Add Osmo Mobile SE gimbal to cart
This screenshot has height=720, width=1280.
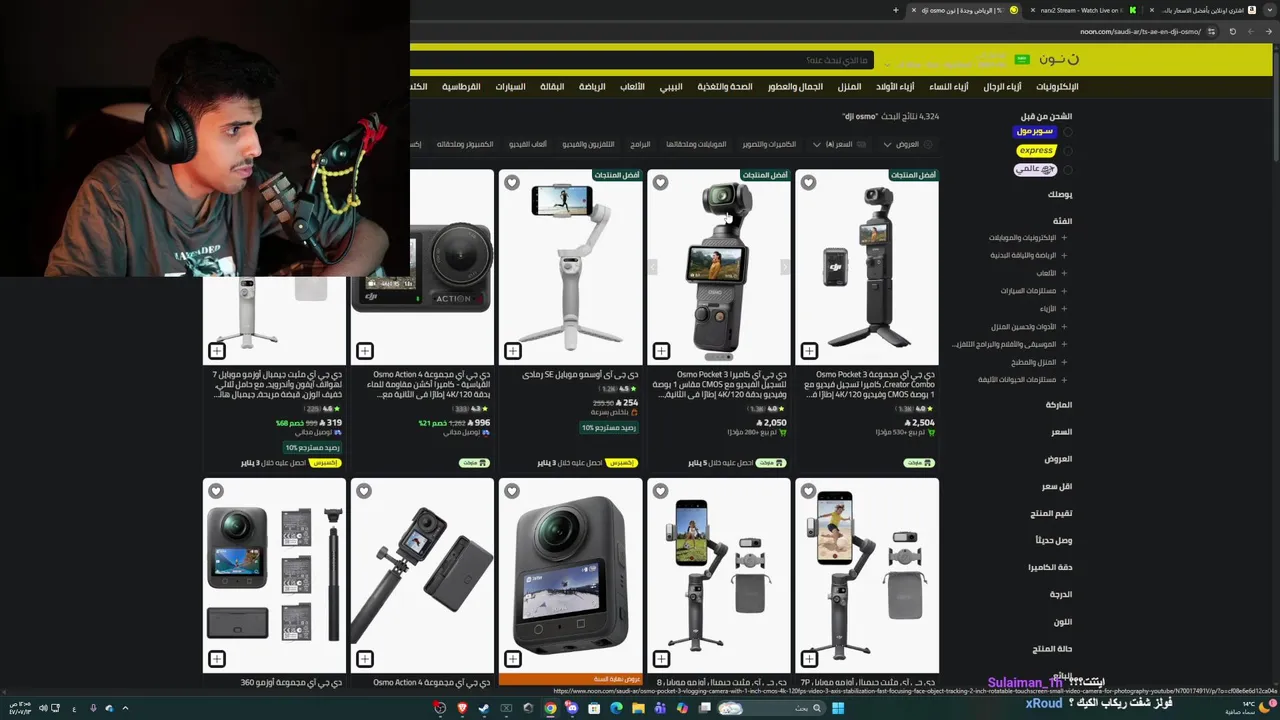click(x=513, y=351)
